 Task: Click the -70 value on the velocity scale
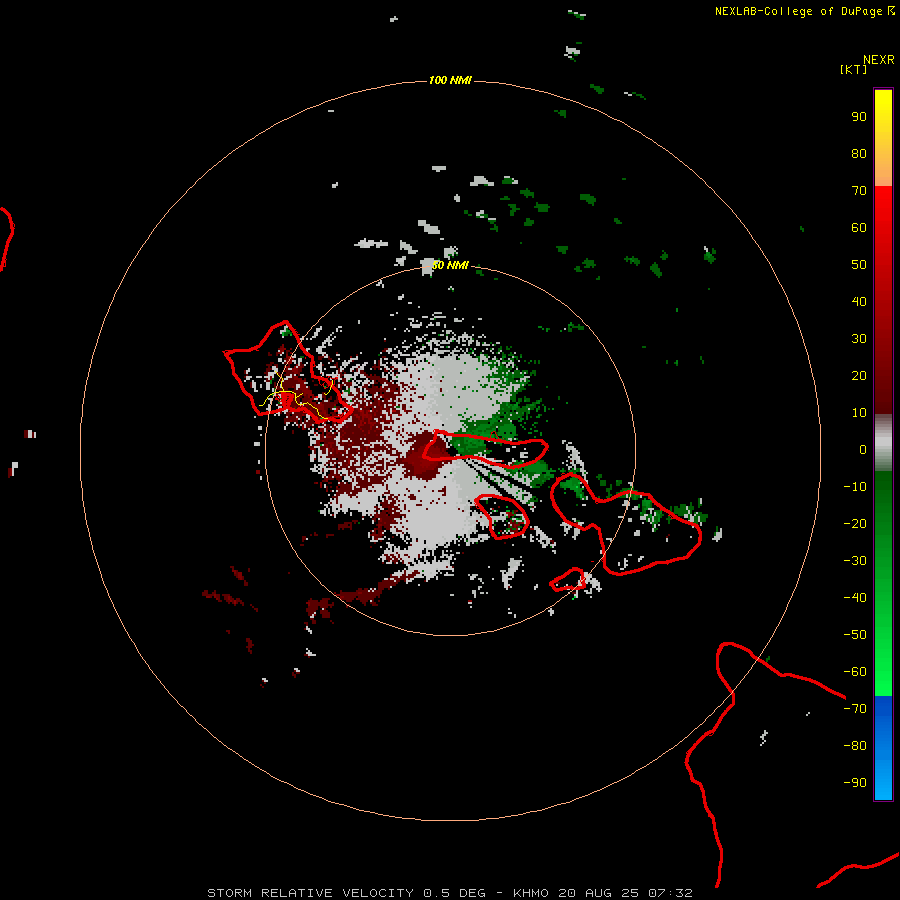pos(855,709)
